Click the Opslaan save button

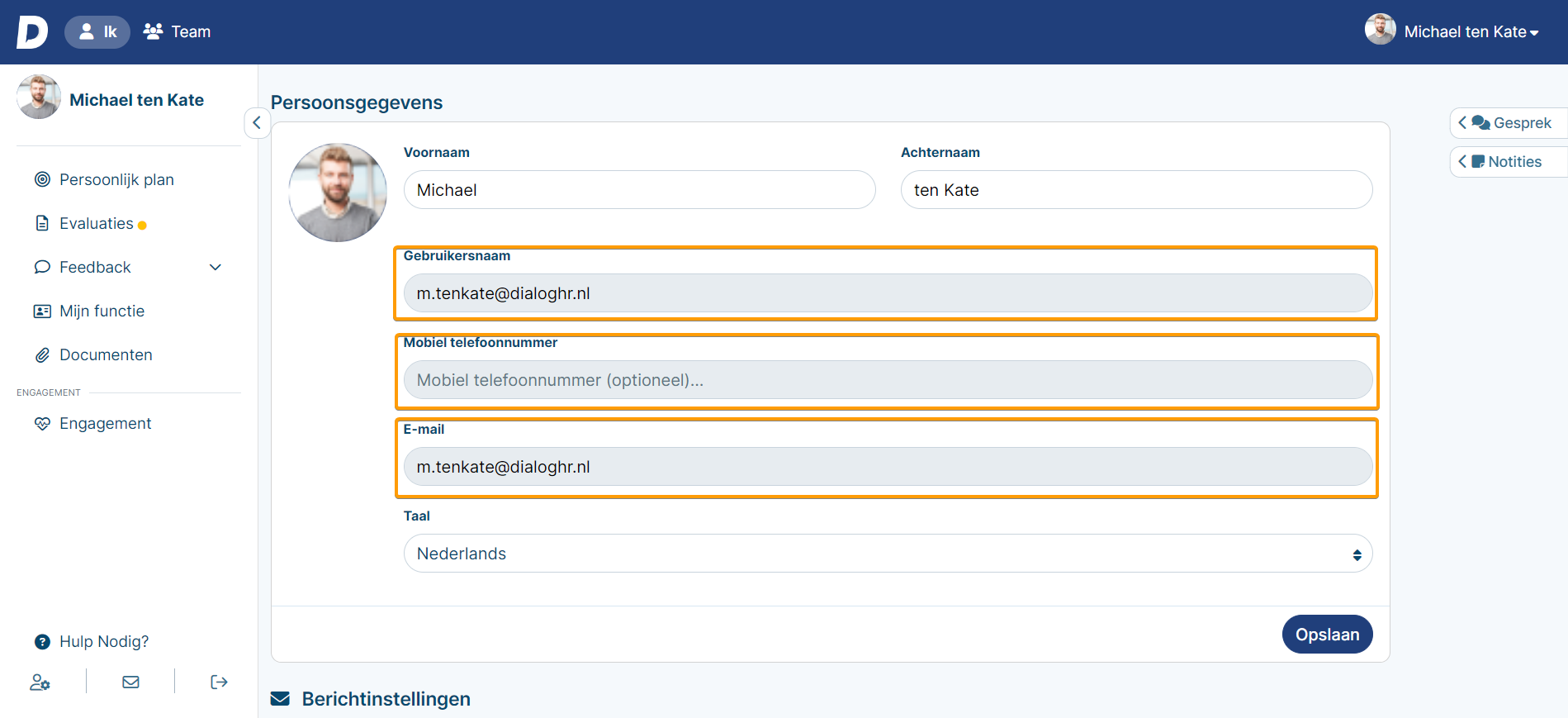(1327, 635)
